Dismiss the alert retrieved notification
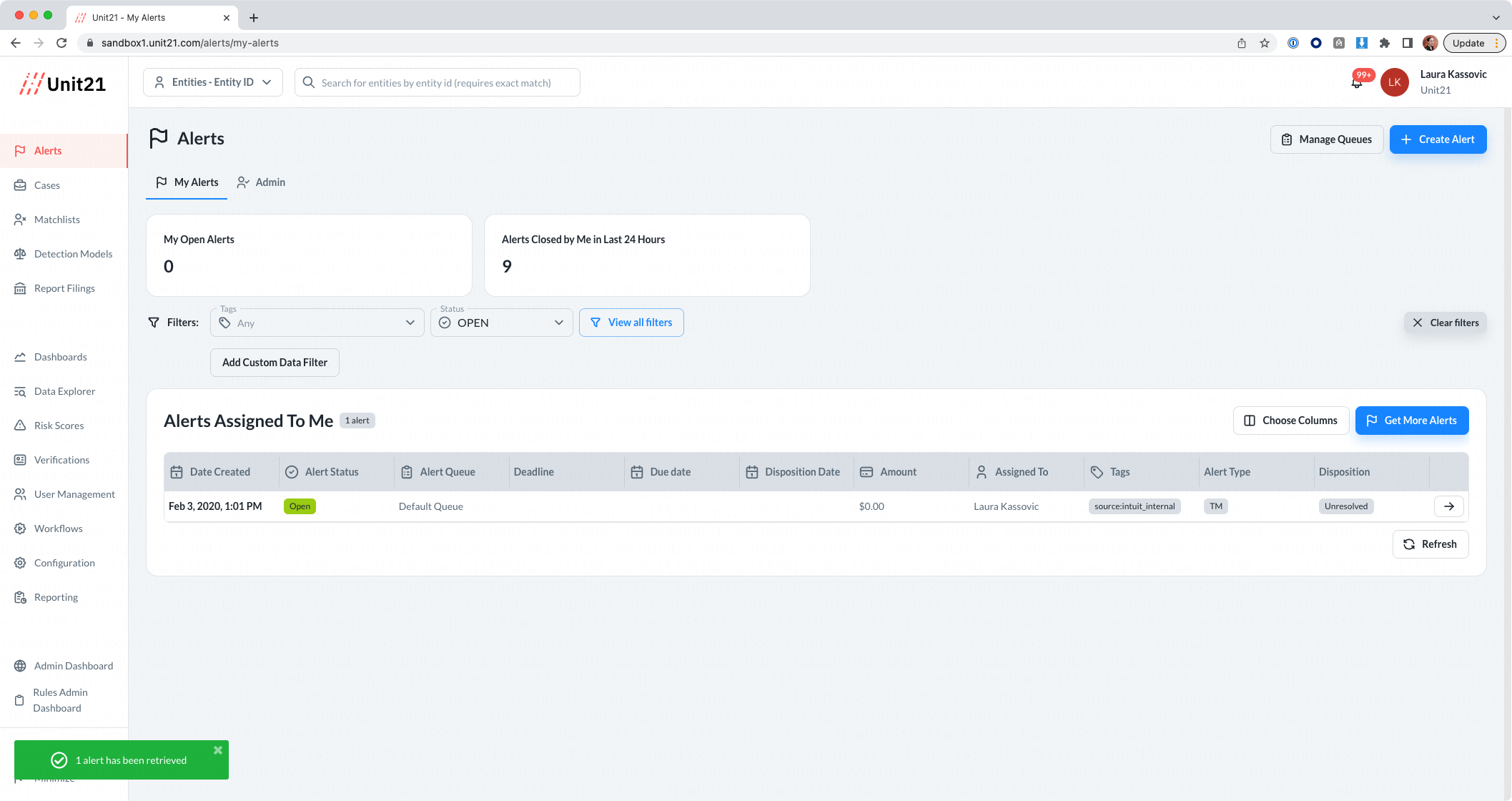The image size is (1512, 801). point(218,750)
